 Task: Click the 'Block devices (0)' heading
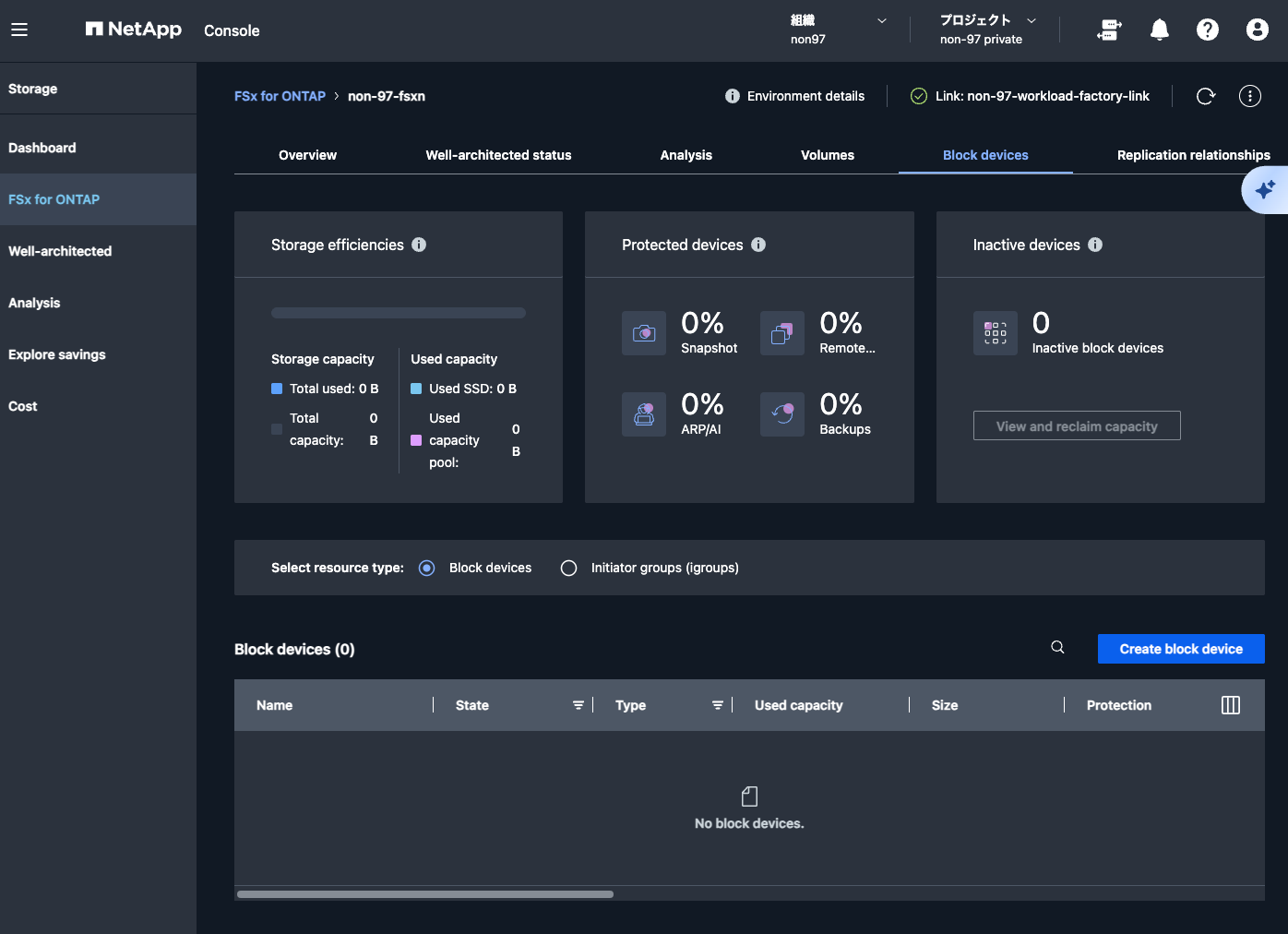[294, 649]
